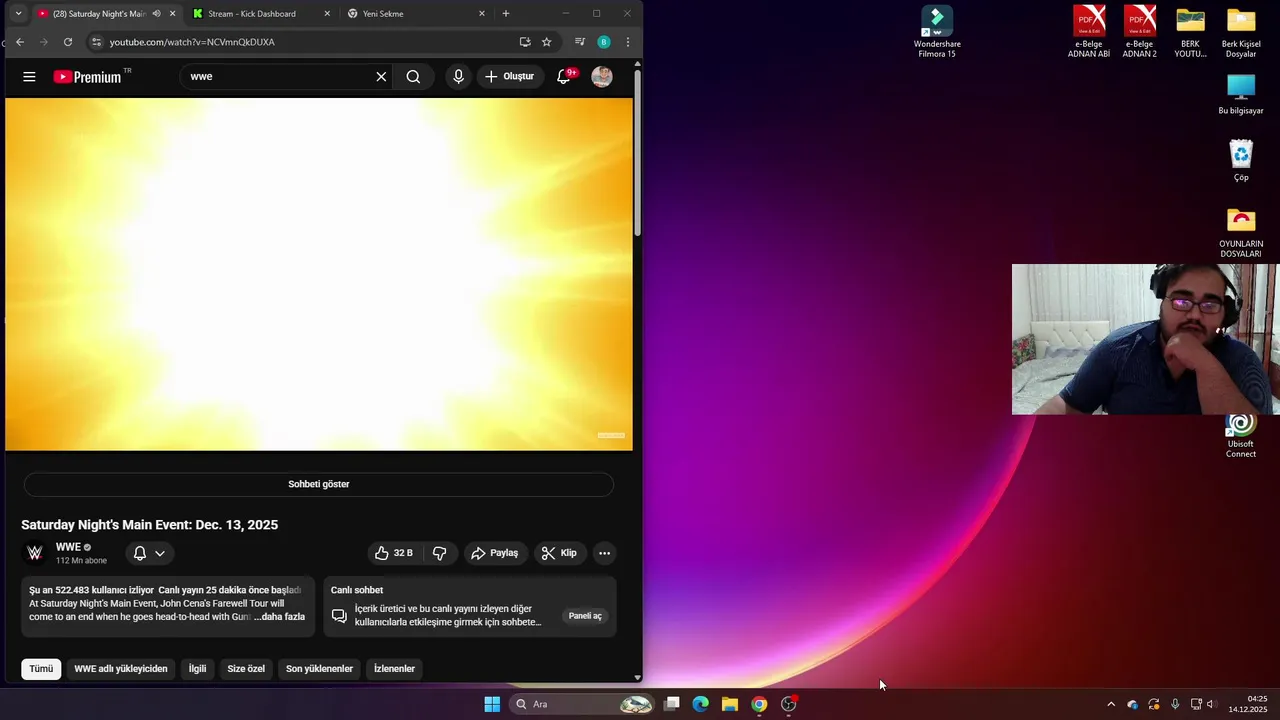The width and height of the screenshot is (1280, 720).
Task: Open Chrome media controls icon
Action: [x=580, y=42]
